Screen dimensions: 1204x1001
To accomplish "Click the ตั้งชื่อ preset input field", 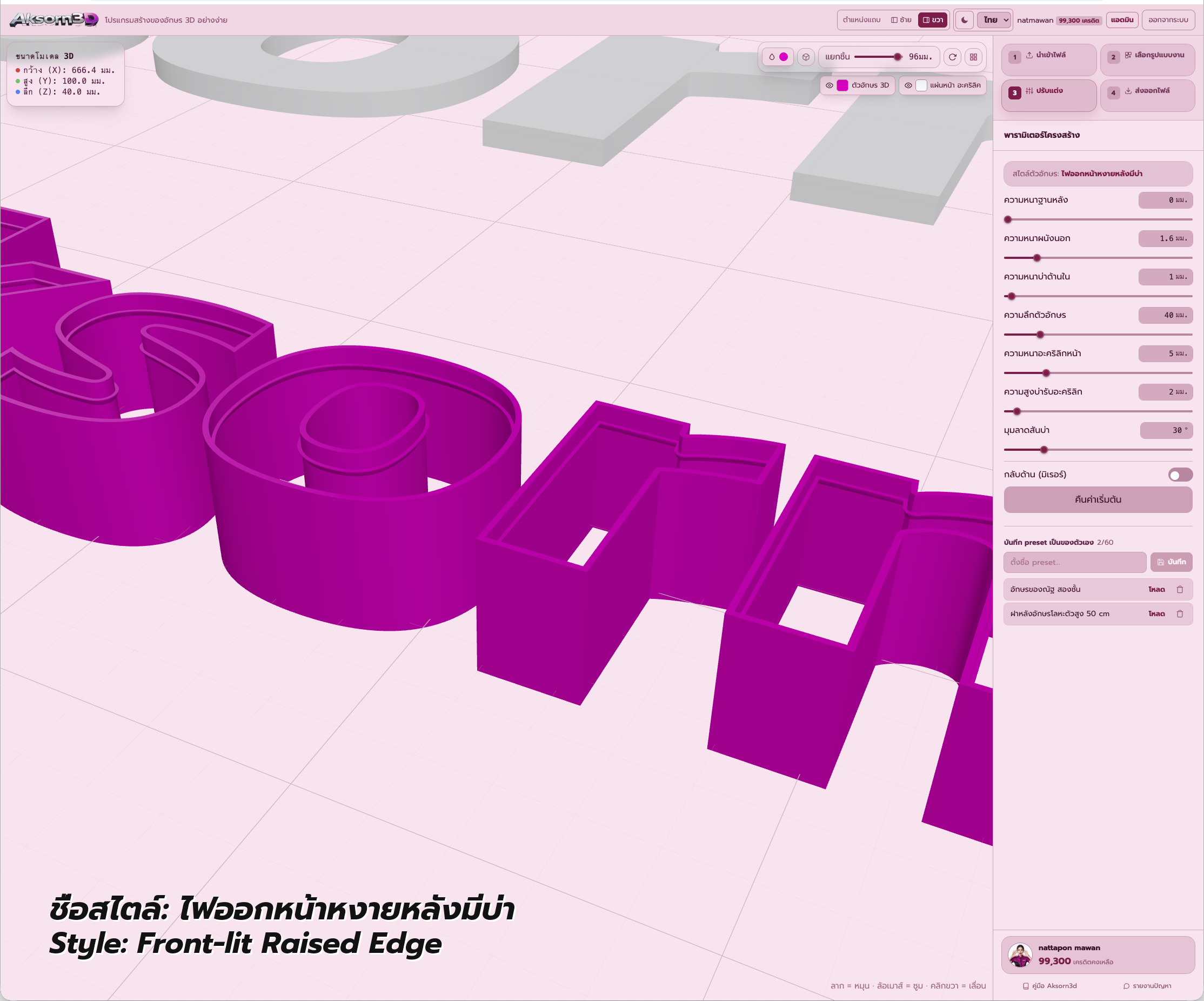I will click(x=1074, y=562).
